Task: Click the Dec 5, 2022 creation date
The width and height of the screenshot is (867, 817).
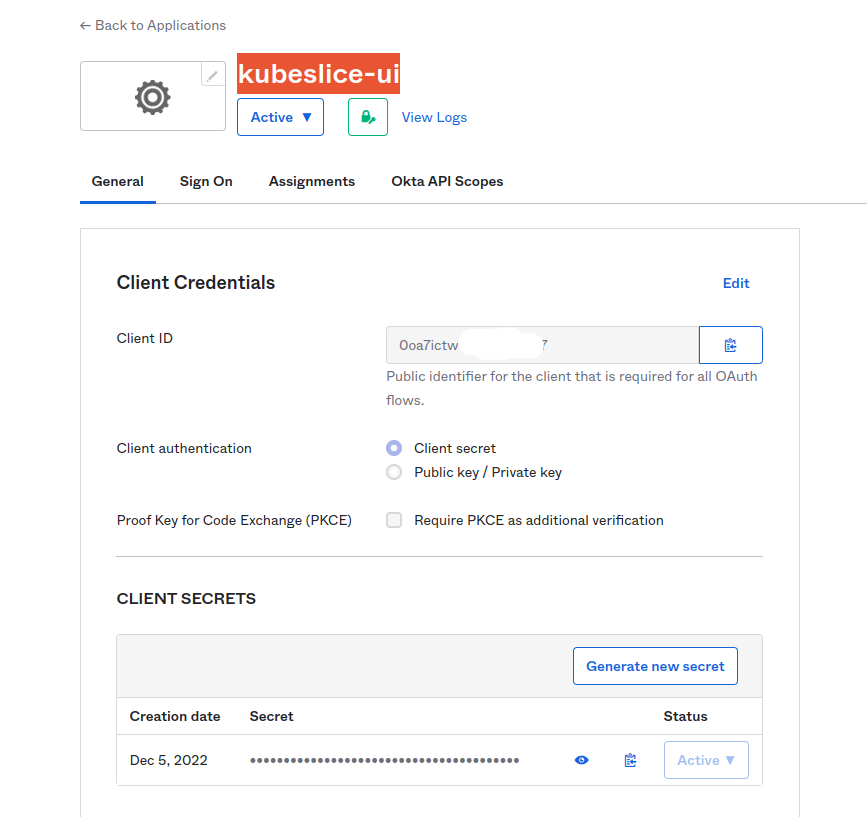Action: pyautogui.click(x=169, y=760)
